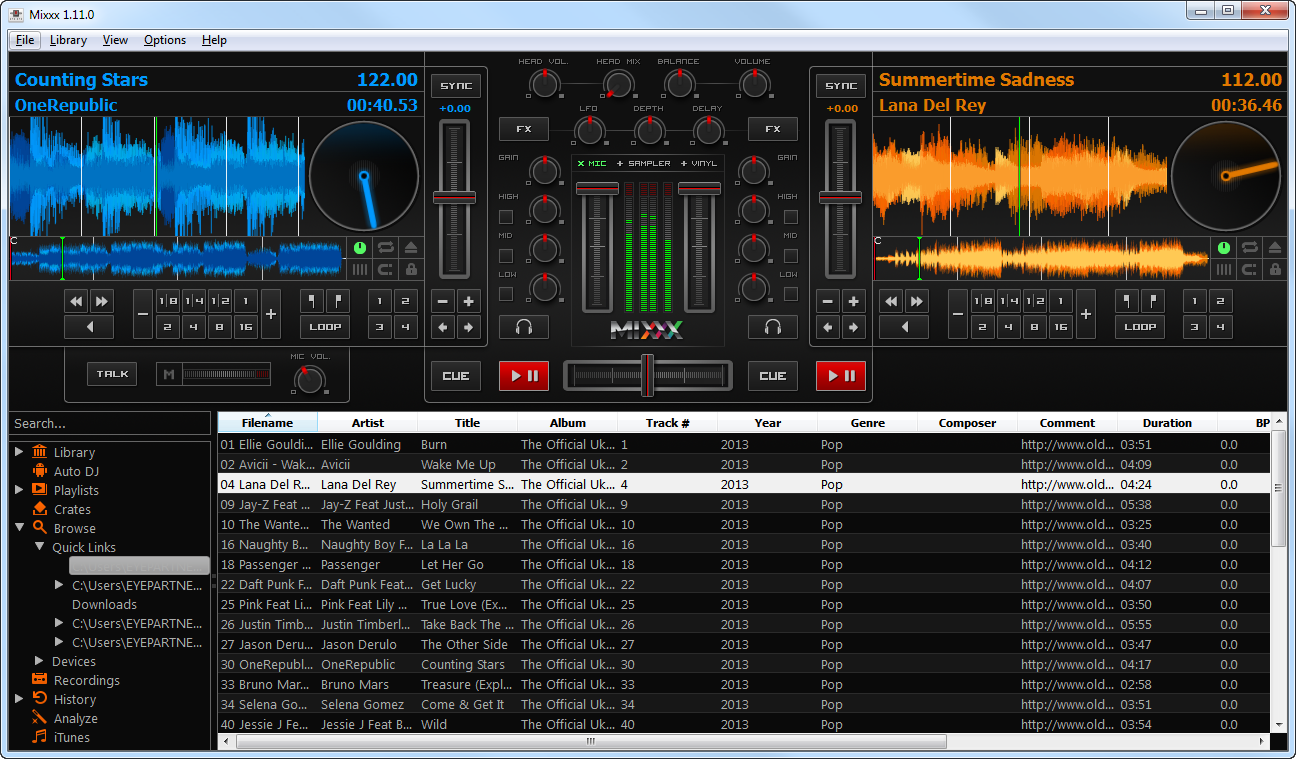Eject the track from Summertime Sadness deck
This screenshot has width=1296, height=759.
coord(1274,247)
